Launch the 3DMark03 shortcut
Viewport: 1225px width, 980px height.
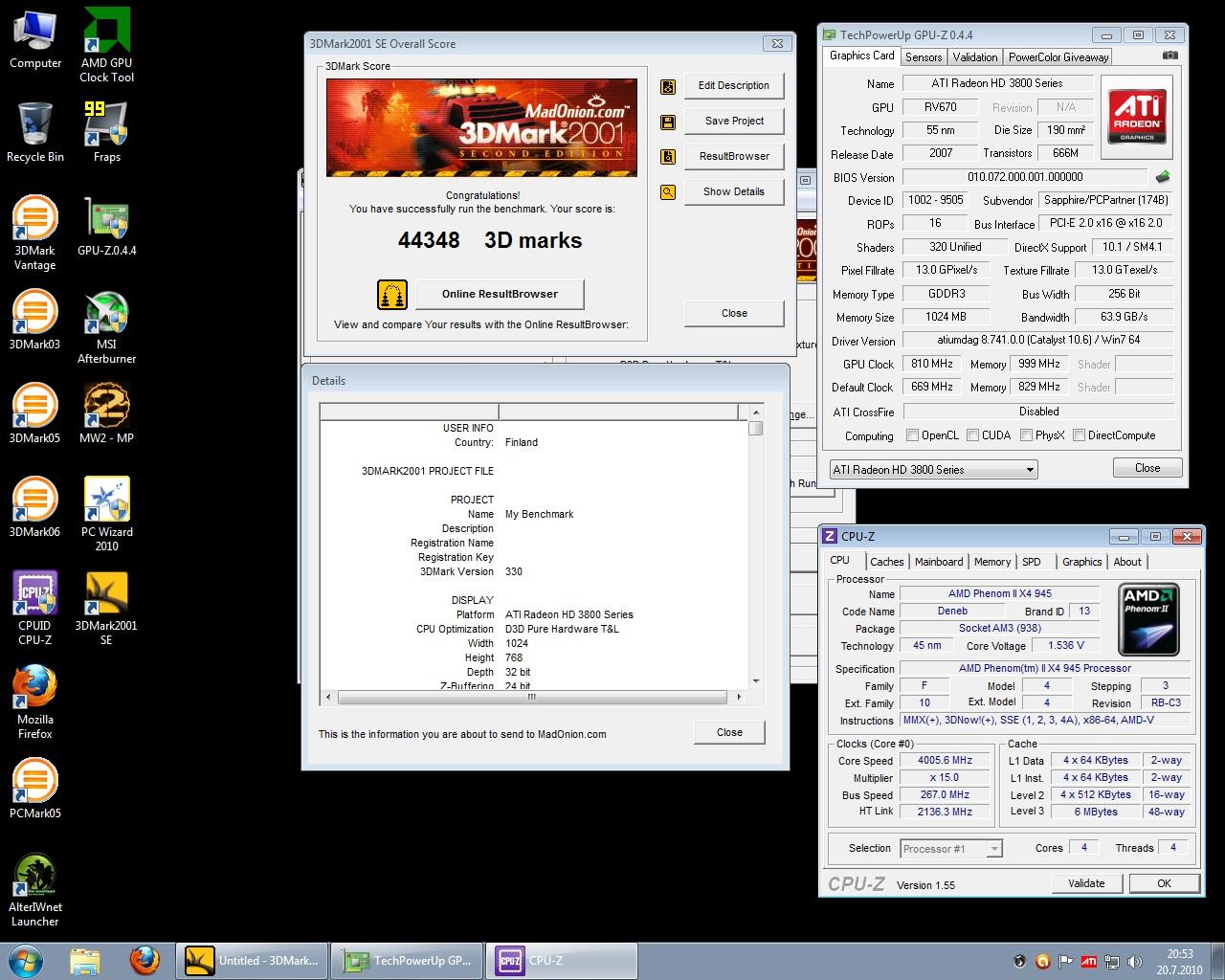point(35,321)
